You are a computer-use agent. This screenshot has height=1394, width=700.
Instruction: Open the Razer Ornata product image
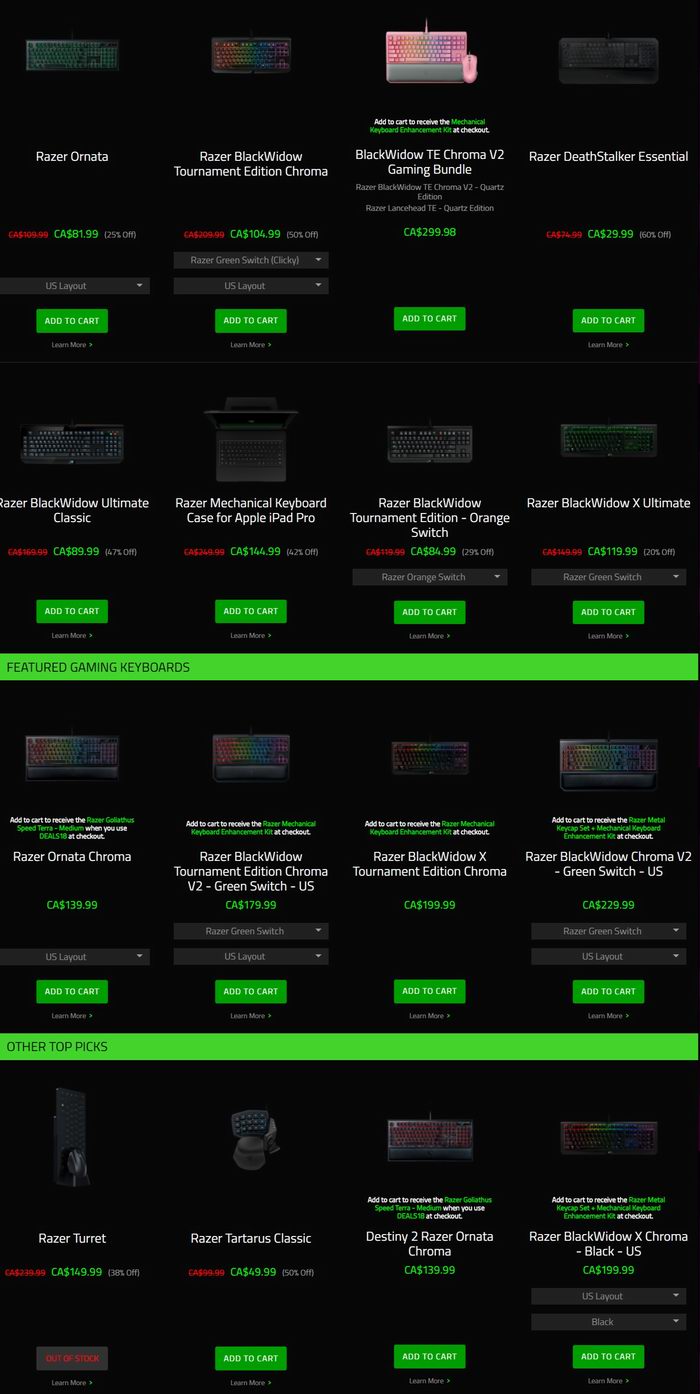[72, 55]
